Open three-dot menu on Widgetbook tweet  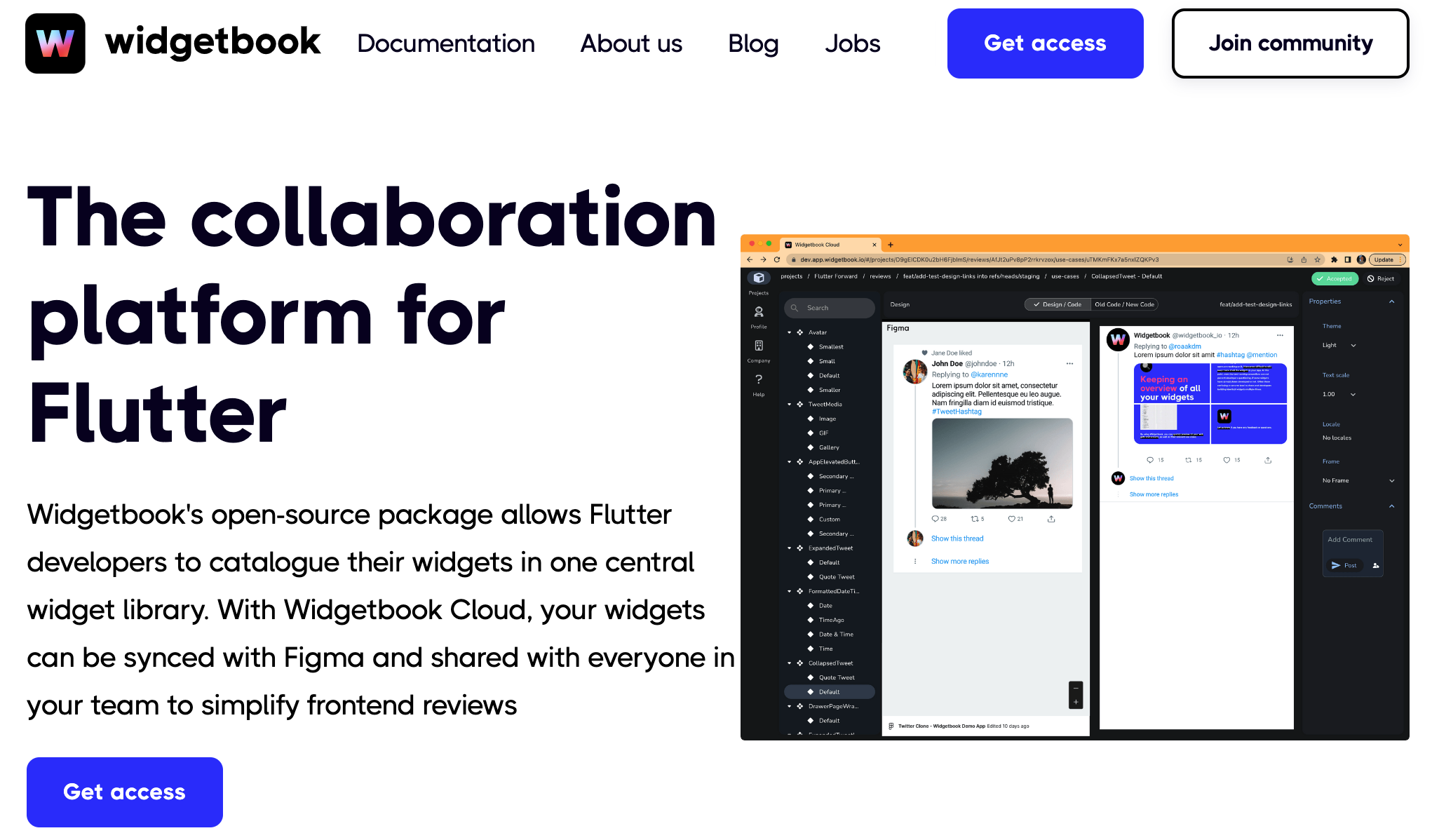1280,335
